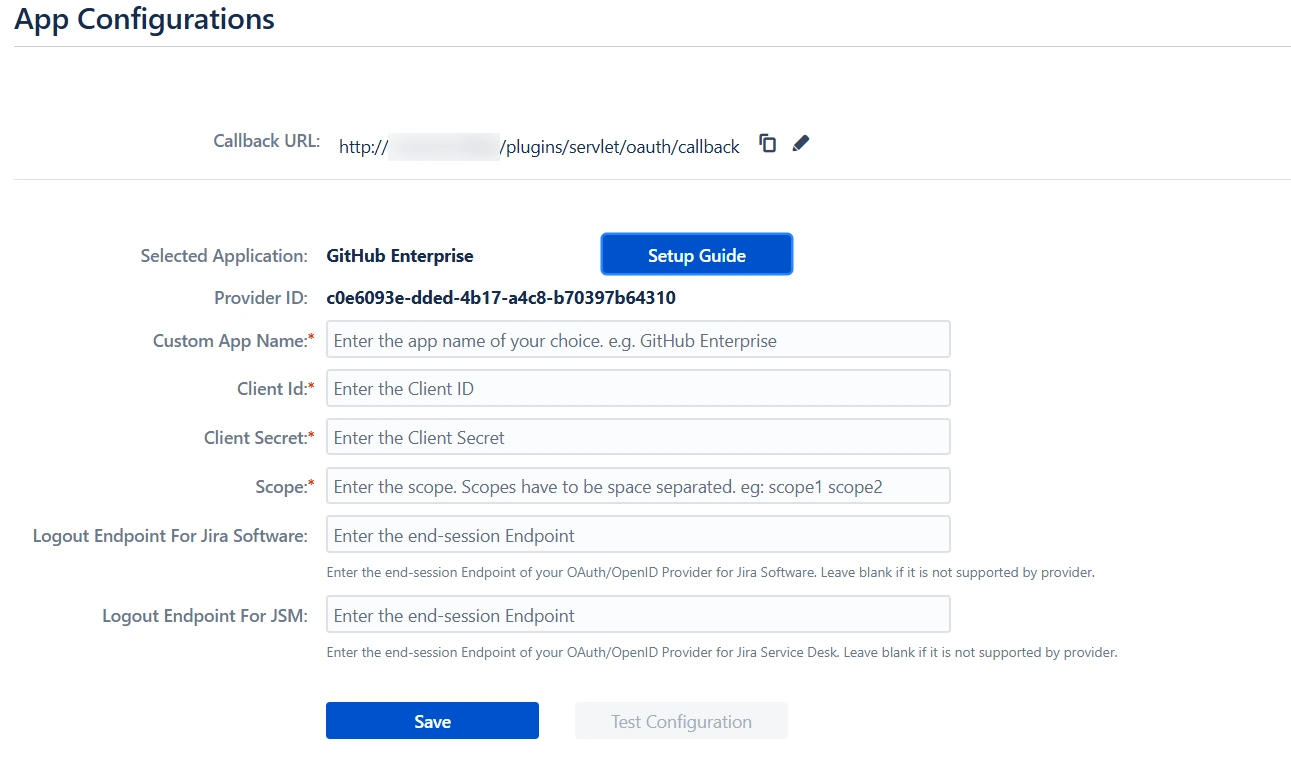1291x764 pixels.
Task: Click the Client Secret label
Action: (259, 438)
